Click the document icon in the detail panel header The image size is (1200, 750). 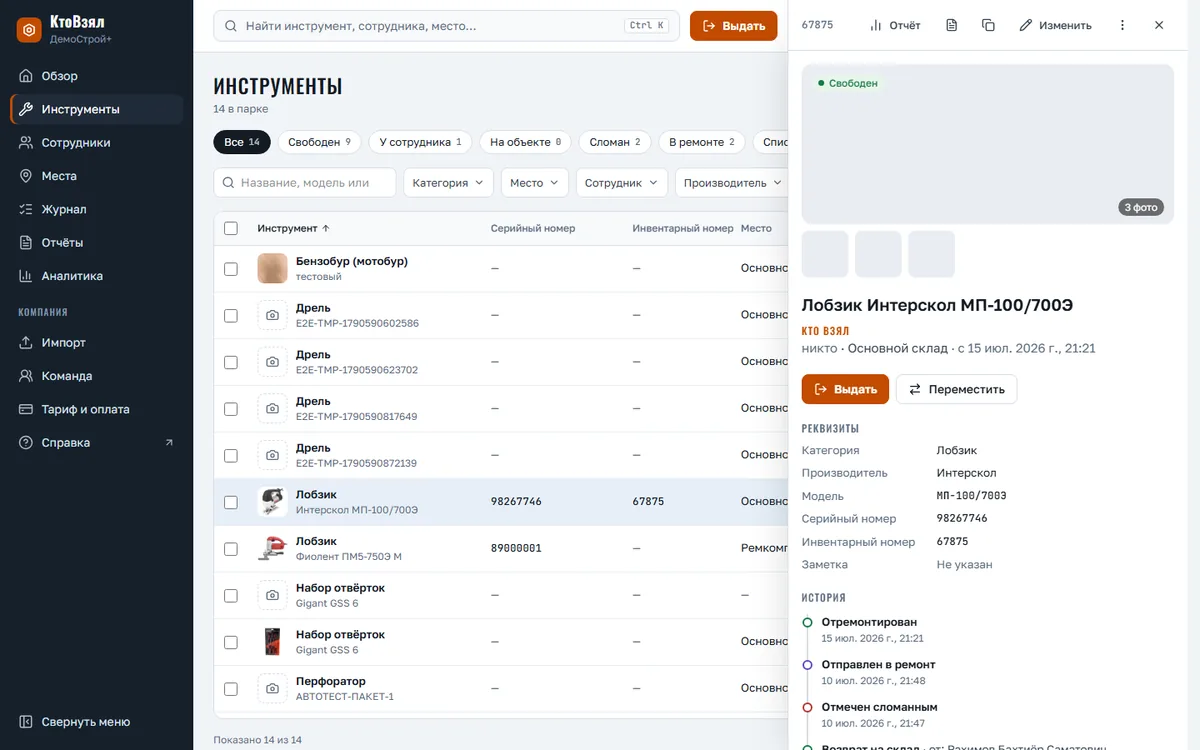952,25
